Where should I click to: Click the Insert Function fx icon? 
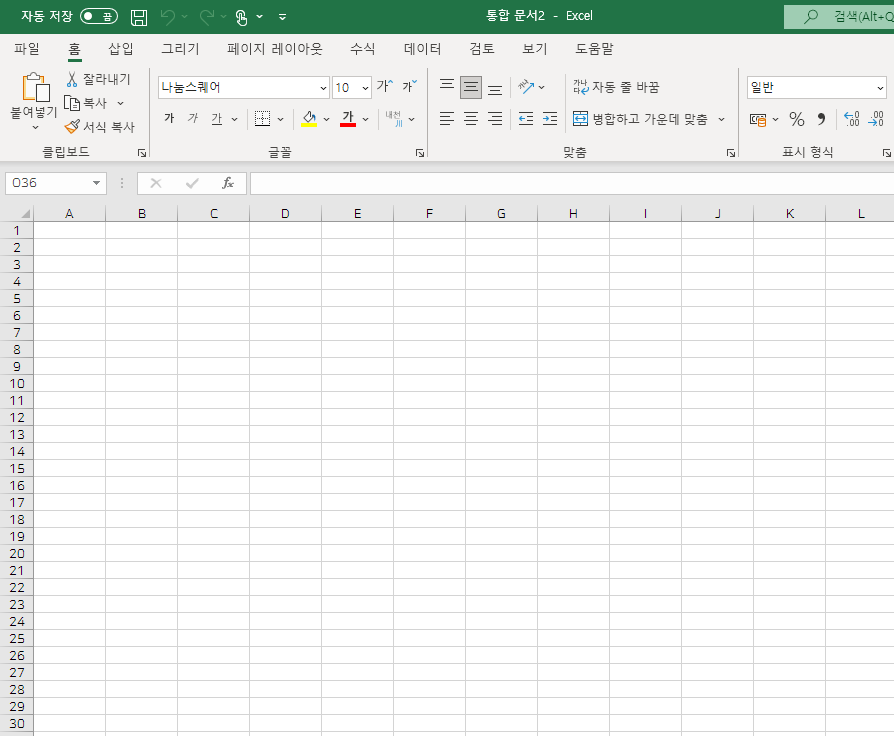click(227, 183)
